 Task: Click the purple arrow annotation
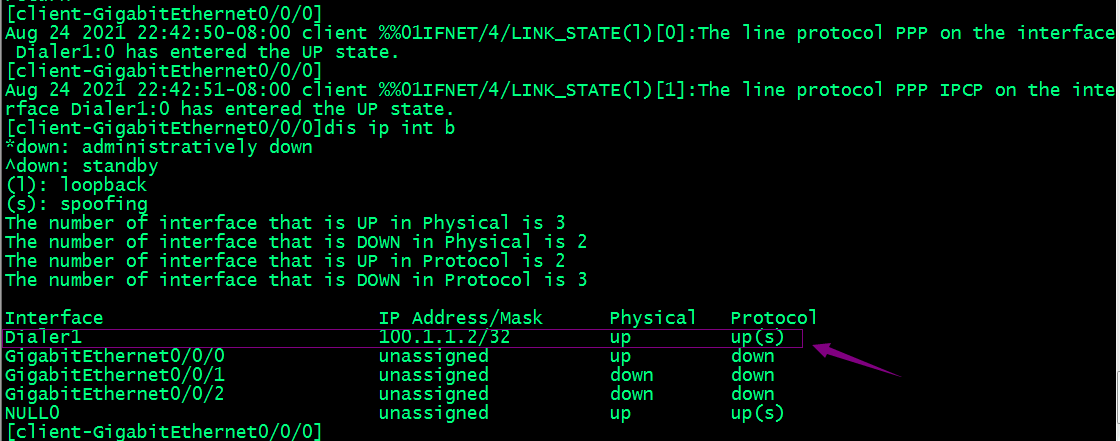[x=858, y=360]
